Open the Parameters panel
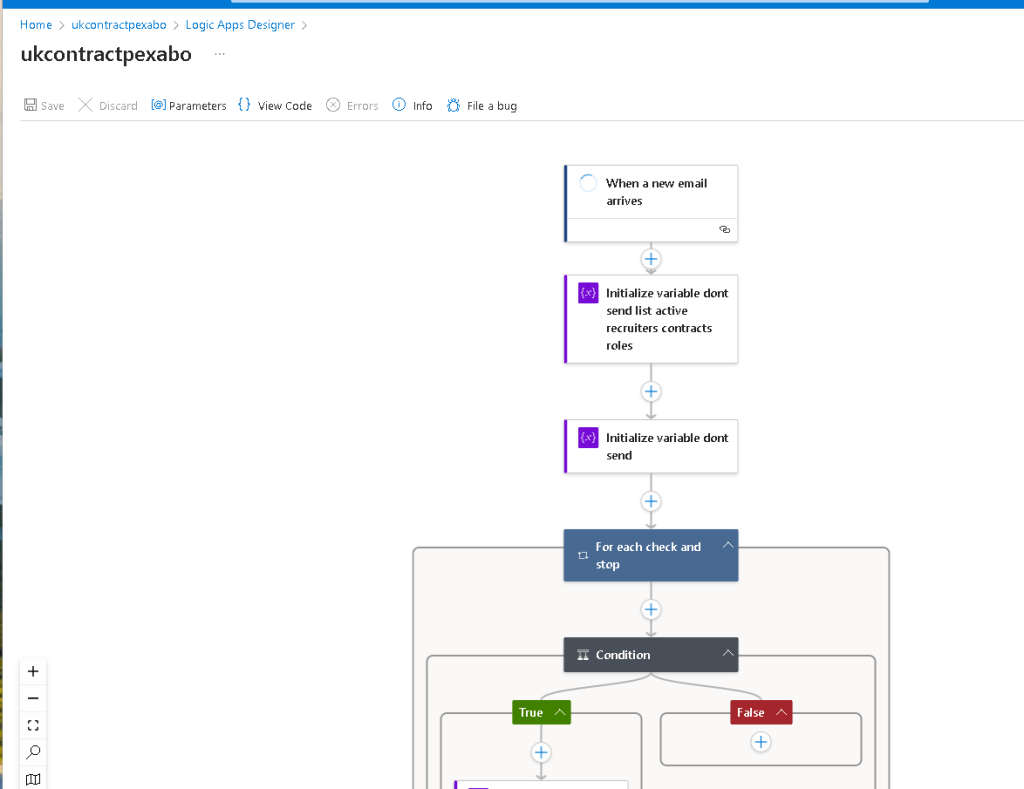 coord(189,105)
